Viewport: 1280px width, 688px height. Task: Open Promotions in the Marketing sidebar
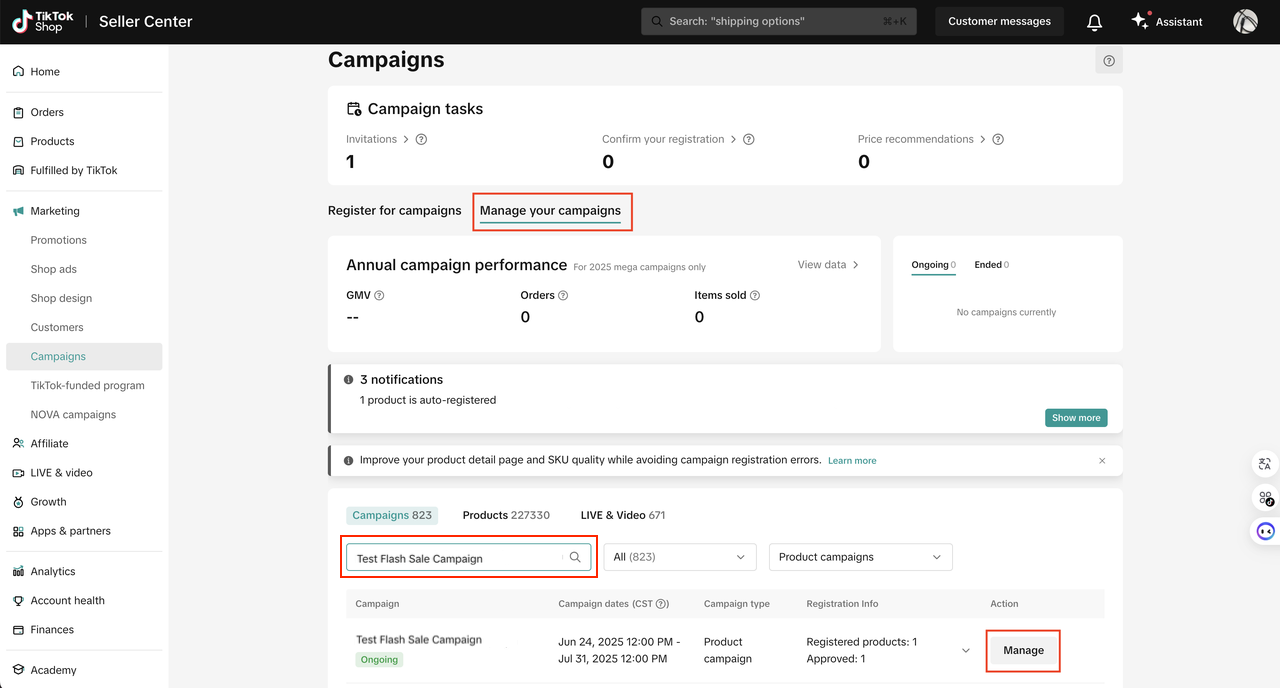[x=59, y=240]
